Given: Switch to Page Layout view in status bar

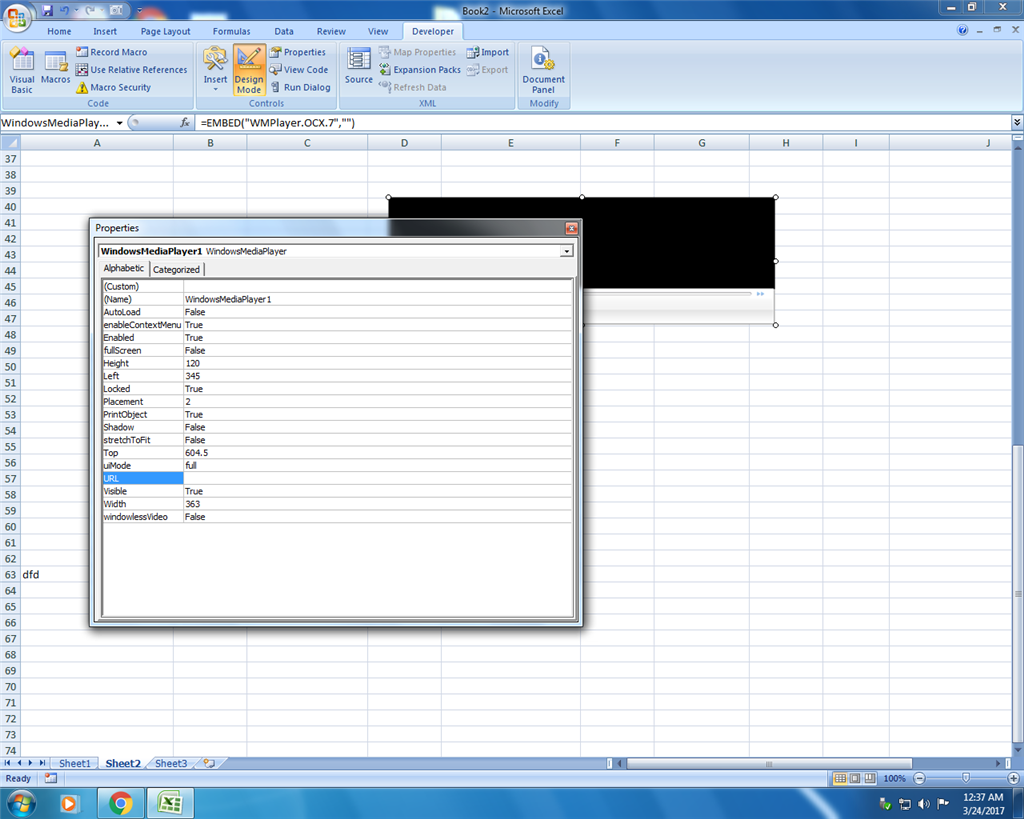Looking at the screenshot, I should click(855, 779).
